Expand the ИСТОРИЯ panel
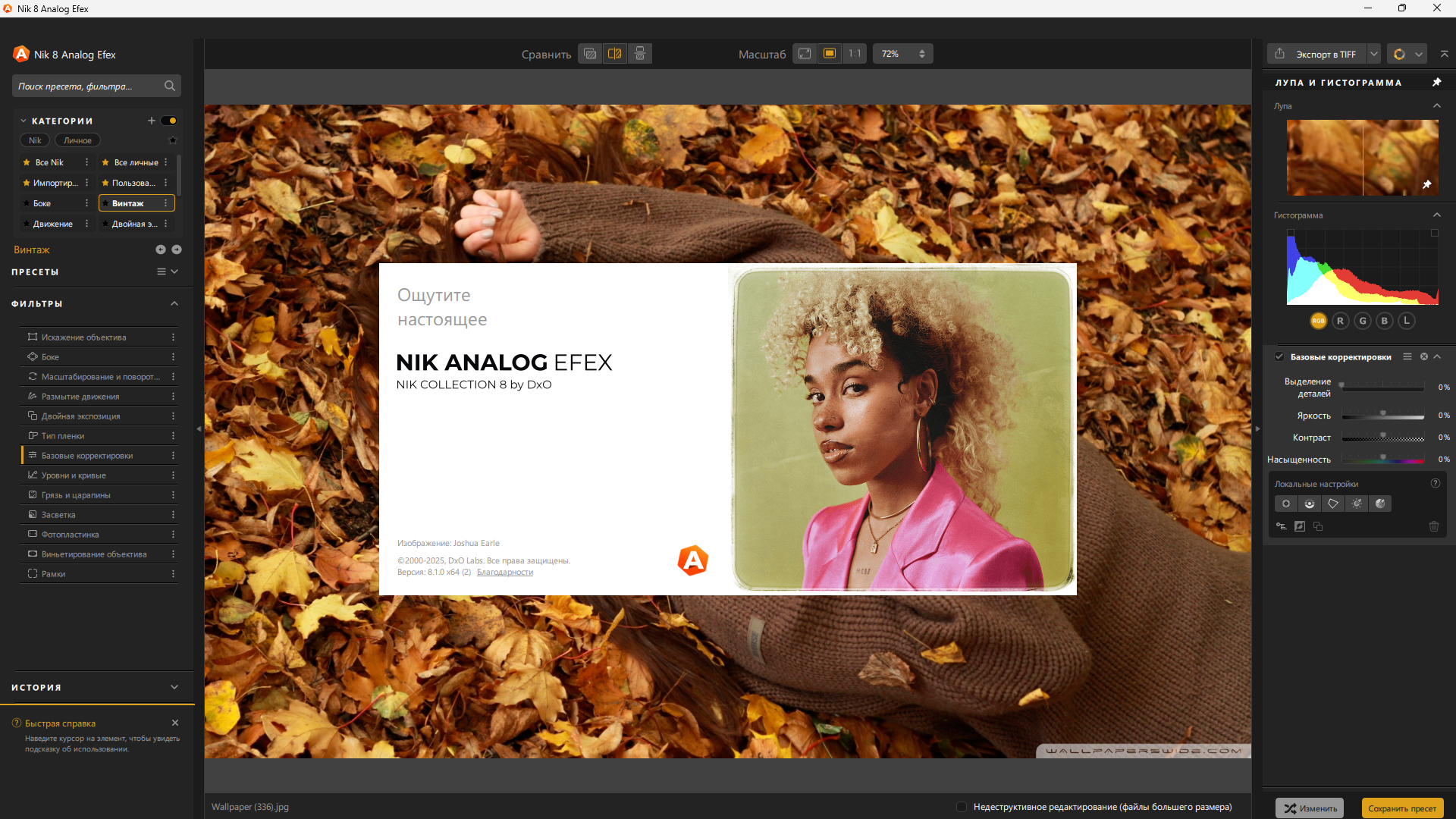Screen dimensions: 1456x819 174,687
